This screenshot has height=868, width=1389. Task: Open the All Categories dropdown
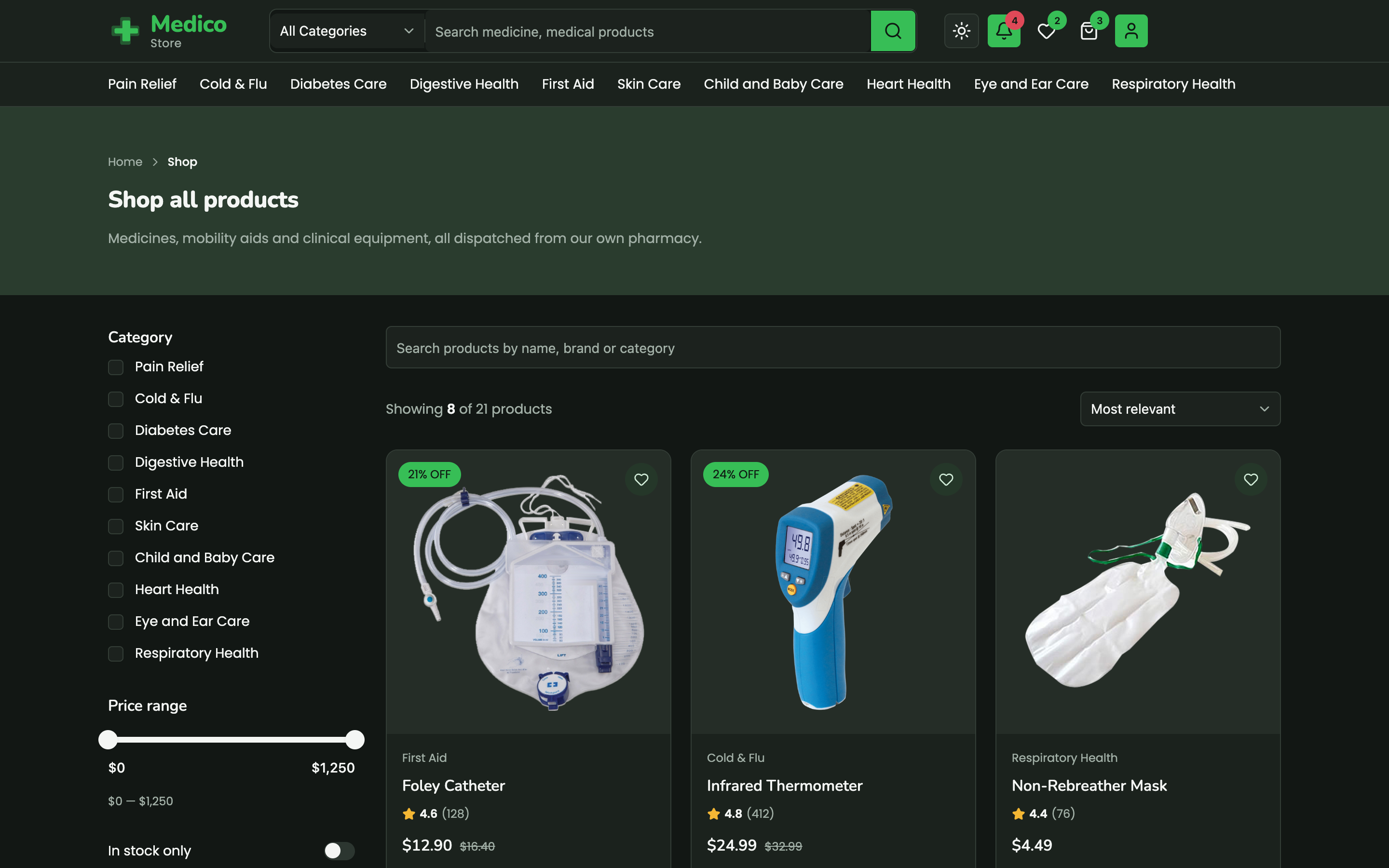click(347, 31)
